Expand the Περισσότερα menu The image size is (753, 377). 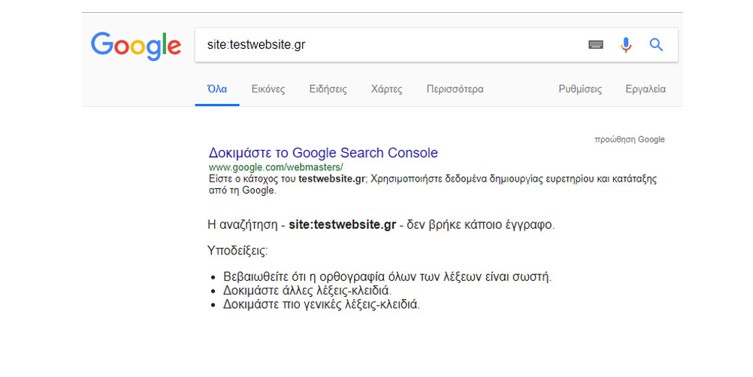tap(455, 89)
